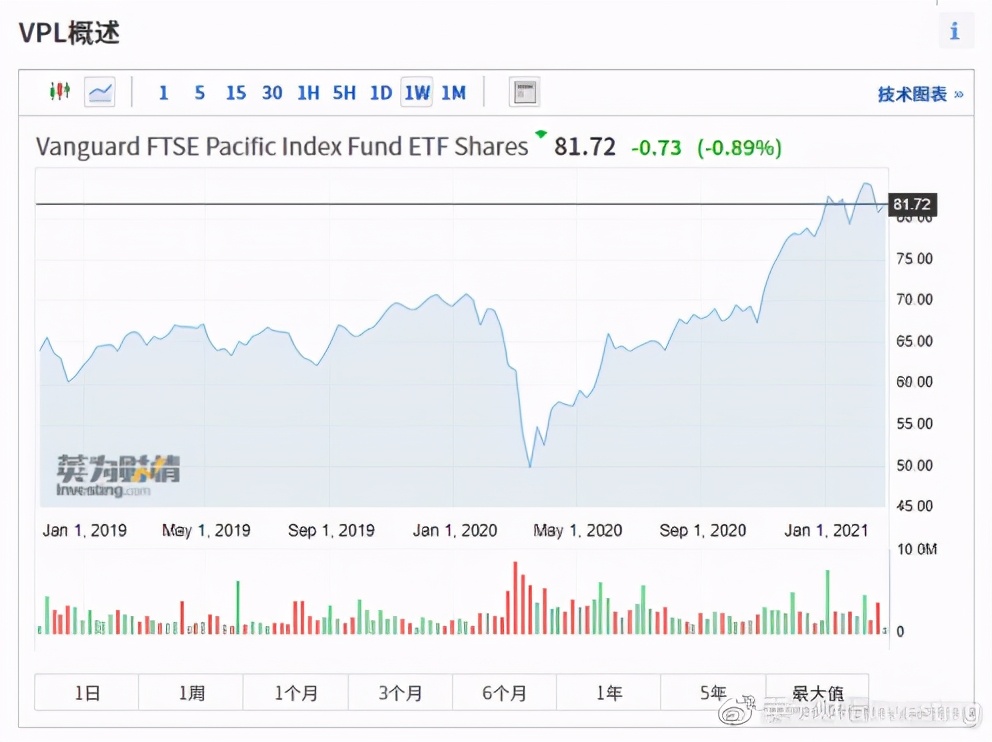Click the 81.72 price label on axis
Viewport: 992px width, 742px height.
(x=910, y=204)
